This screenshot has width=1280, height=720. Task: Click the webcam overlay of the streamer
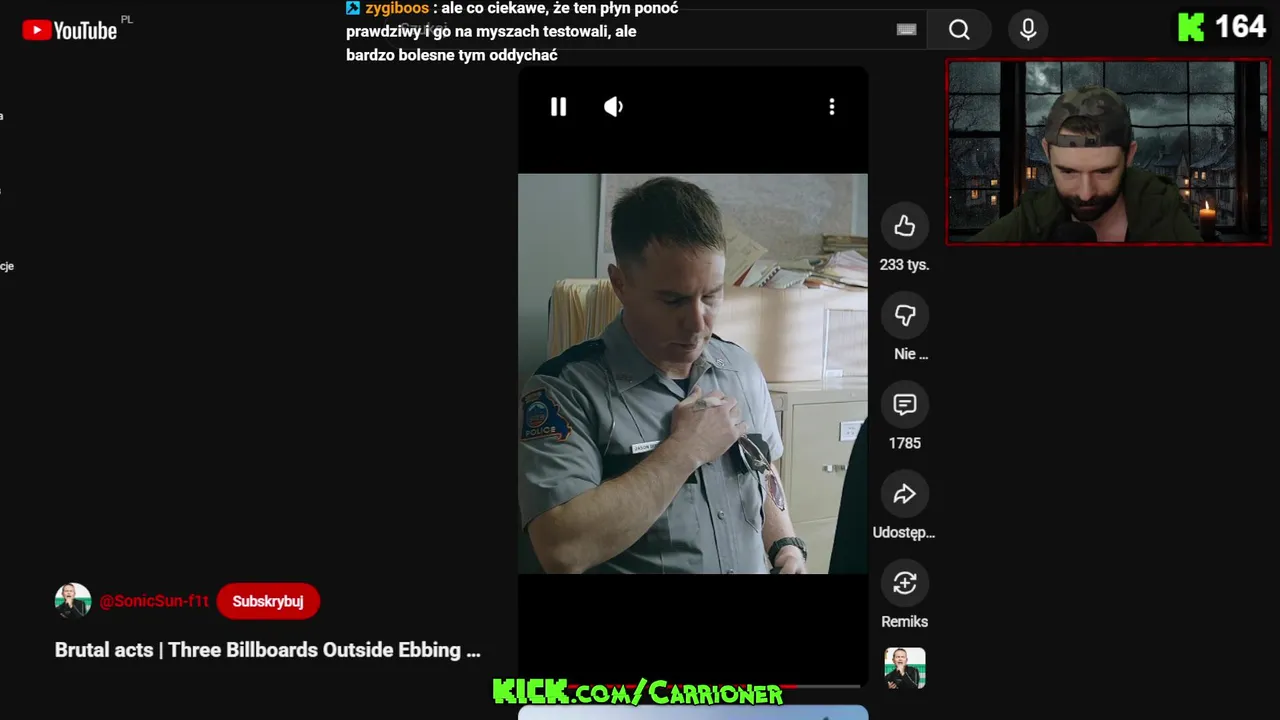[1108, 152]
